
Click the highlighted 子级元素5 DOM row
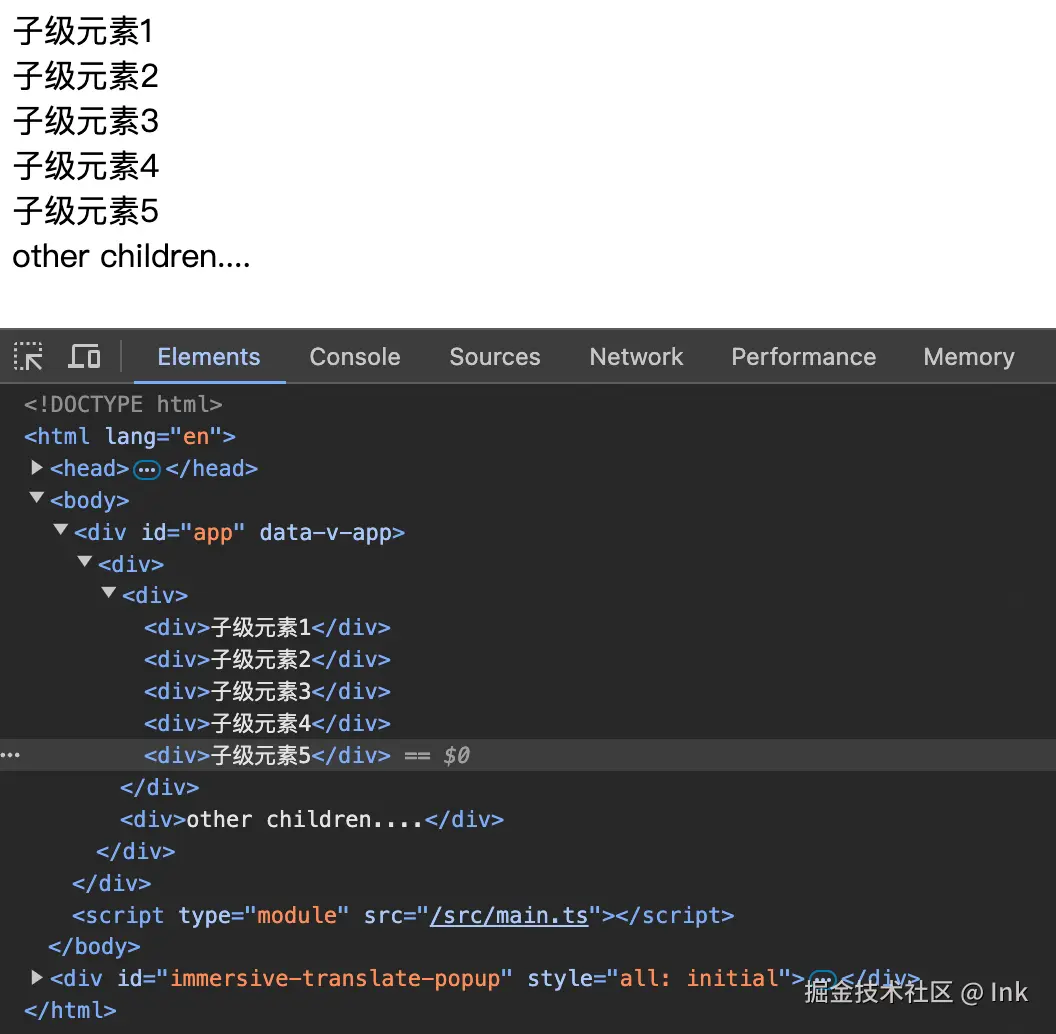coord(528,755)
